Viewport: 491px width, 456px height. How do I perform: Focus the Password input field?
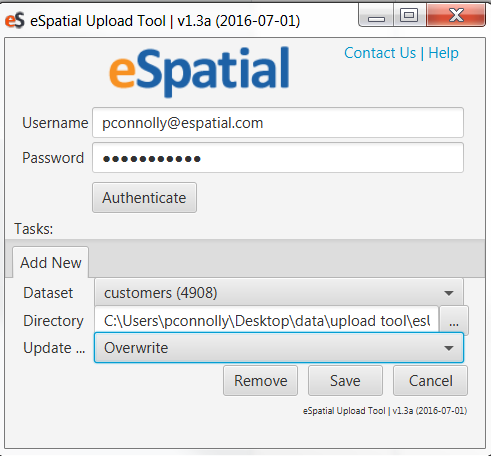(x=278, y=158)
